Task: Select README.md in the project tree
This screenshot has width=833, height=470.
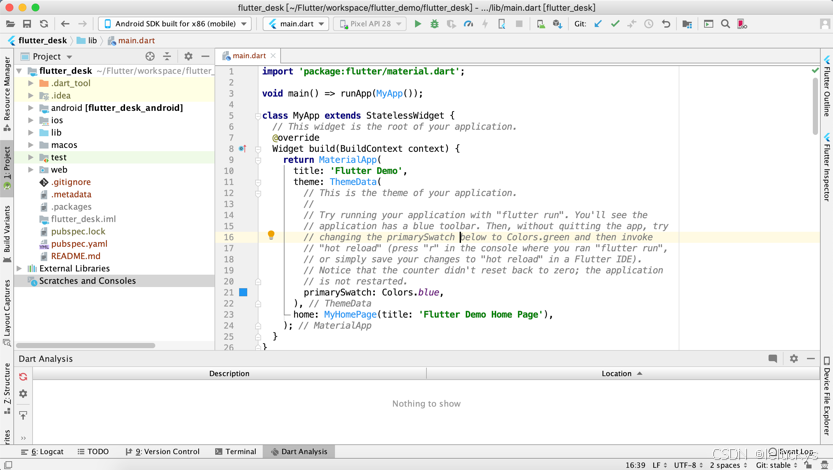Action: click(75, 256)
